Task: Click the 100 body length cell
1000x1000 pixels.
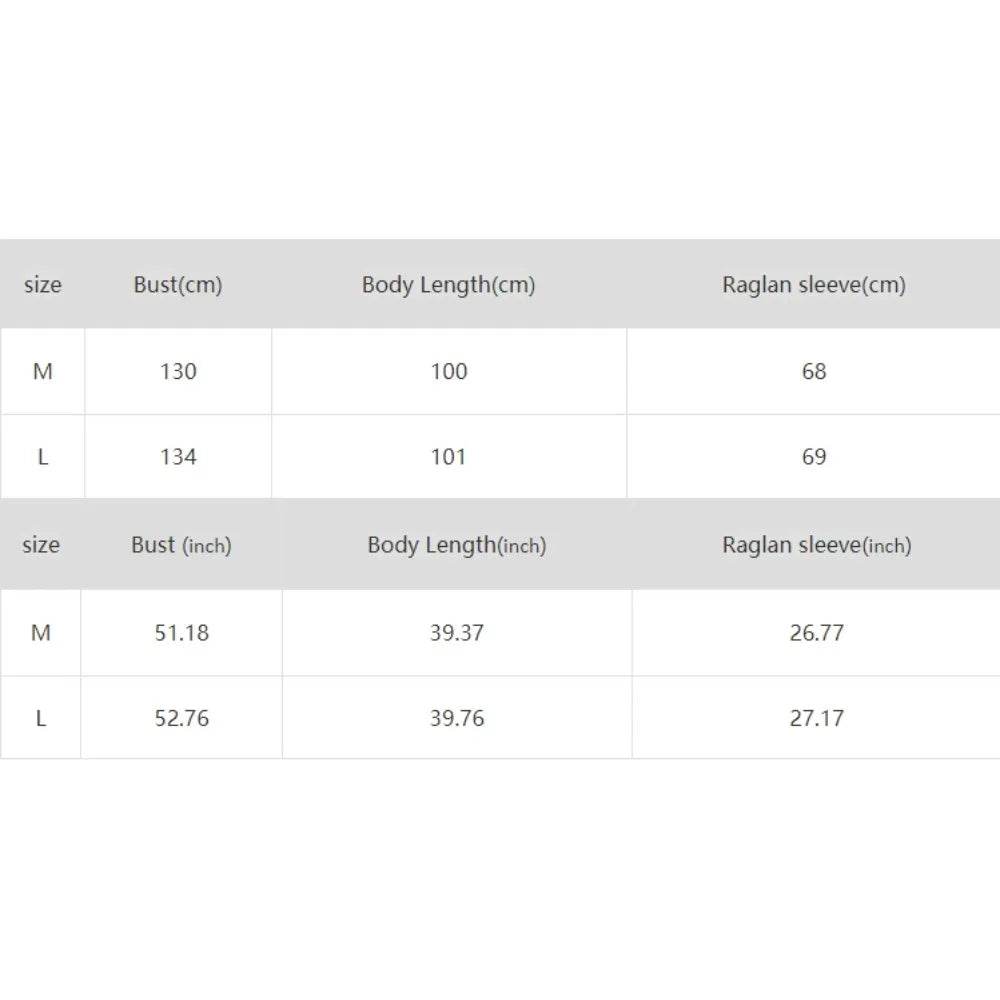Action: 449,372
